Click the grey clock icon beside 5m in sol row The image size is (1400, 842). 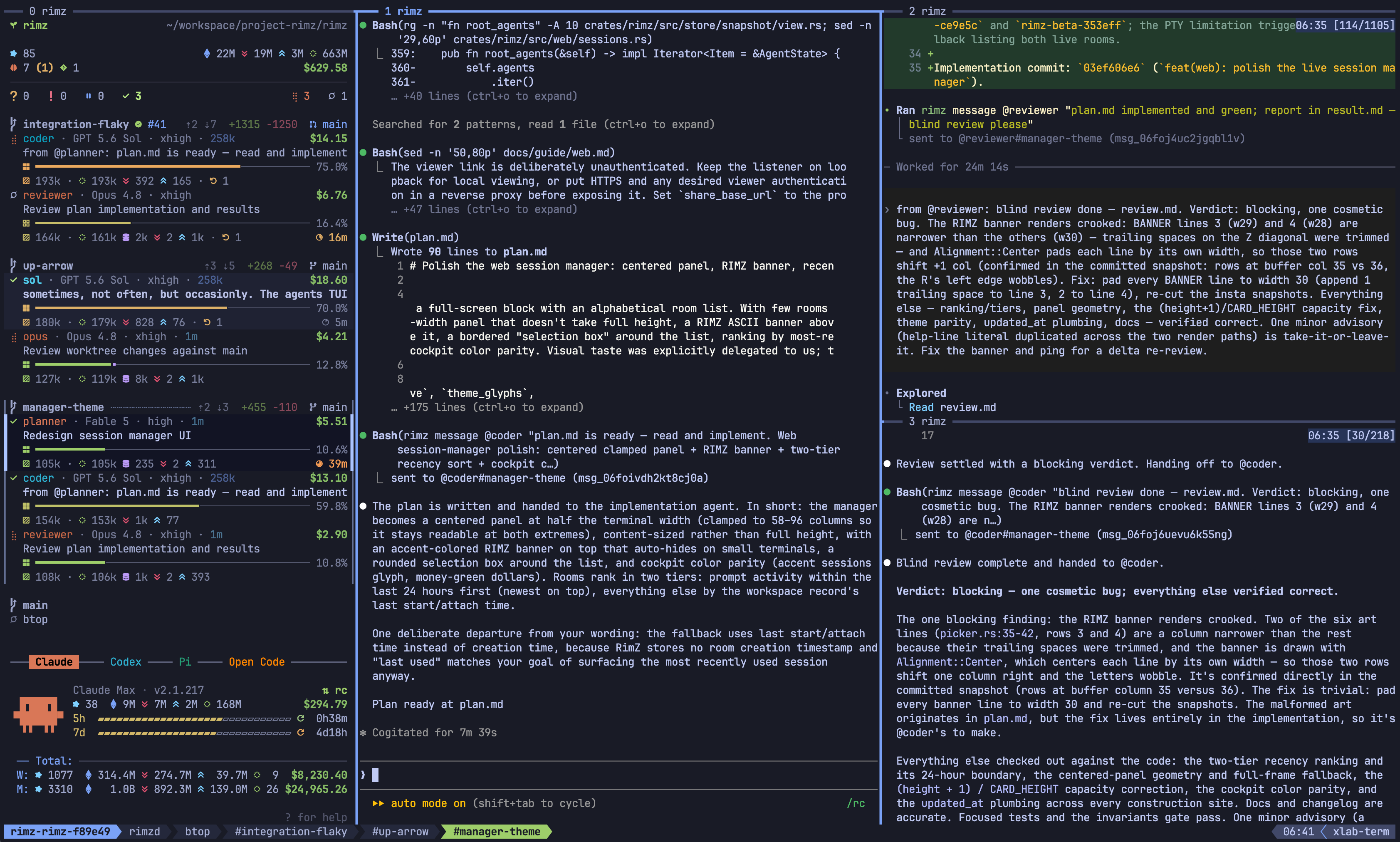(x=326, y=322)
